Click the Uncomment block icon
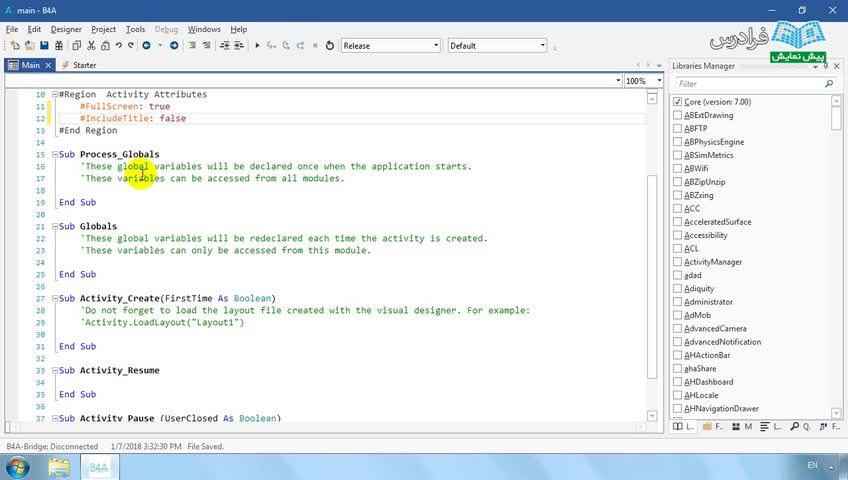Viewport: 848px width, 480px height. coord(207,46)
